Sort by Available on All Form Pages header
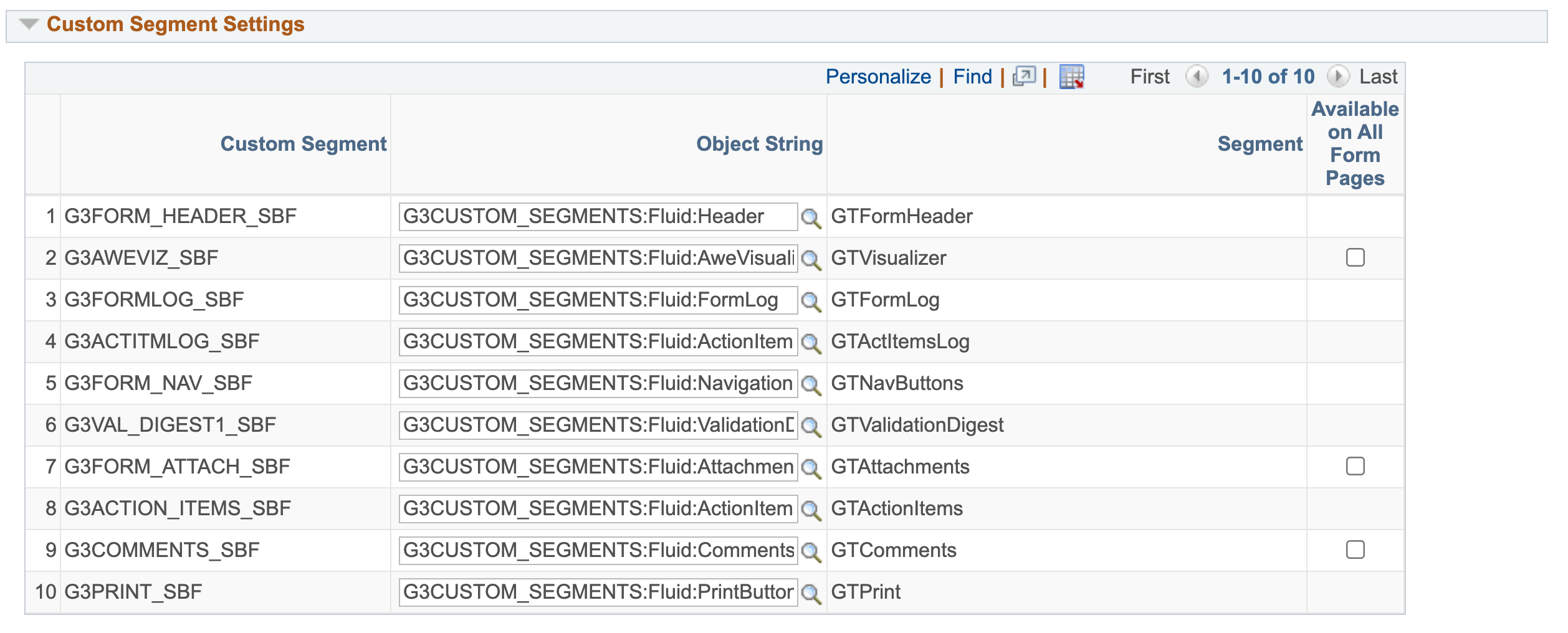Image resolution: width=1568 pixels, height=633 pixels. click(1355, 144)
